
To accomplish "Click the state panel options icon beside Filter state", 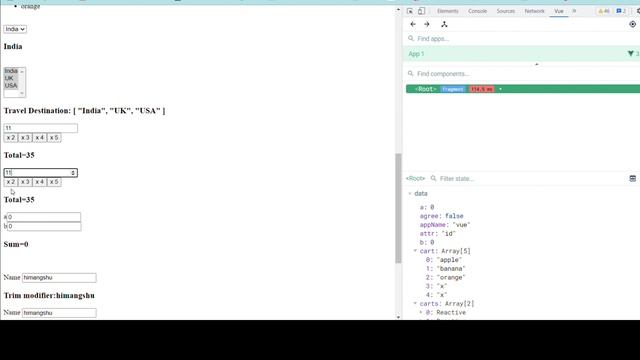I will coord(633,178).
